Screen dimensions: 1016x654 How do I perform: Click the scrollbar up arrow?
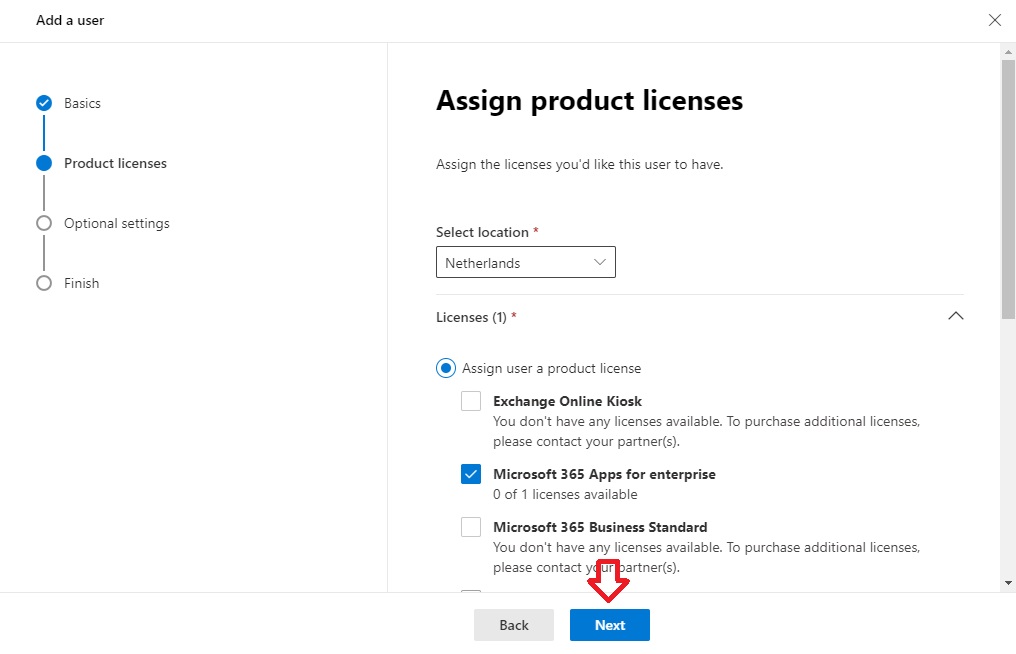coord(1008,51)
